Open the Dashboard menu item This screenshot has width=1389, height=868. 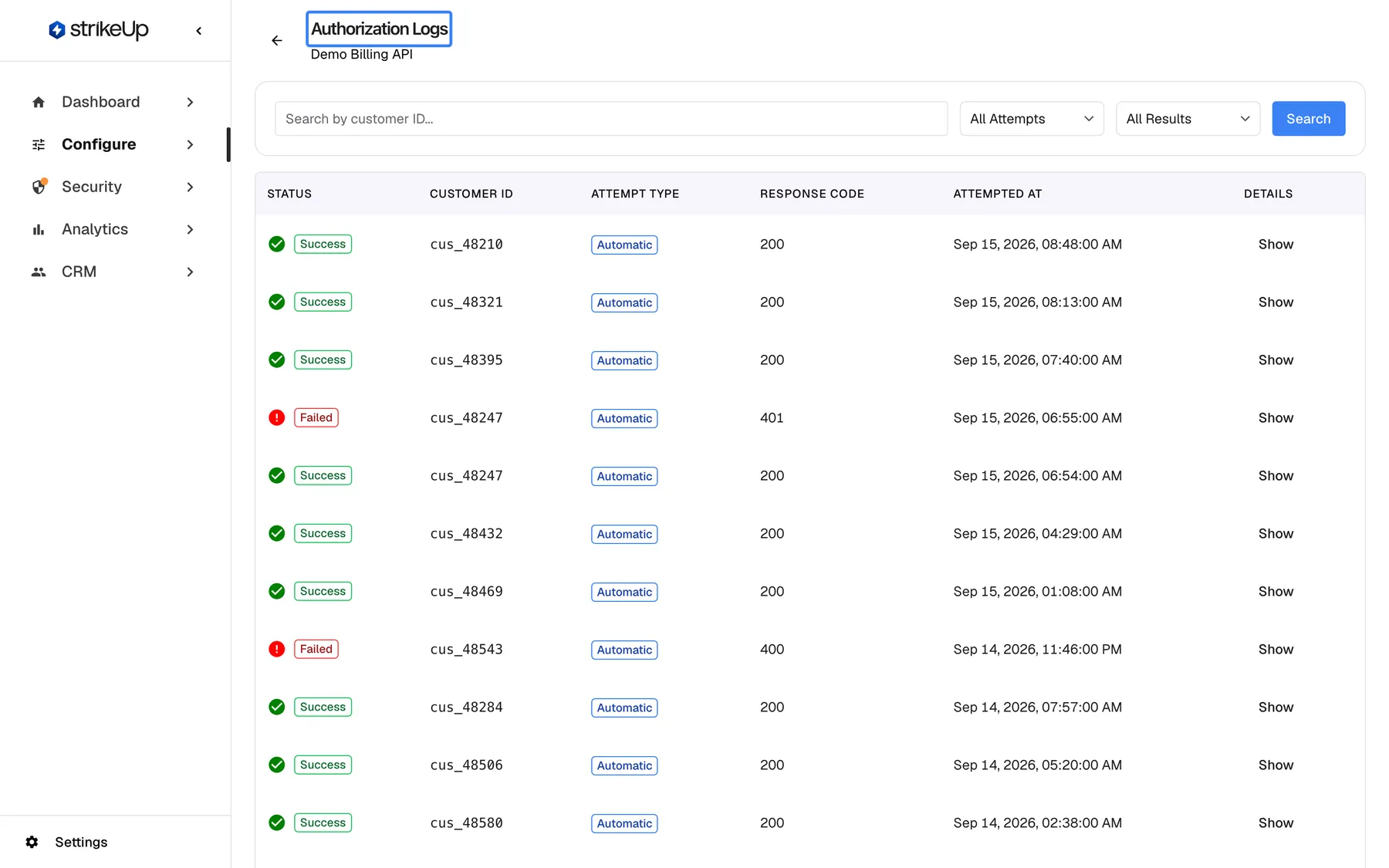[x=113, y=102]
